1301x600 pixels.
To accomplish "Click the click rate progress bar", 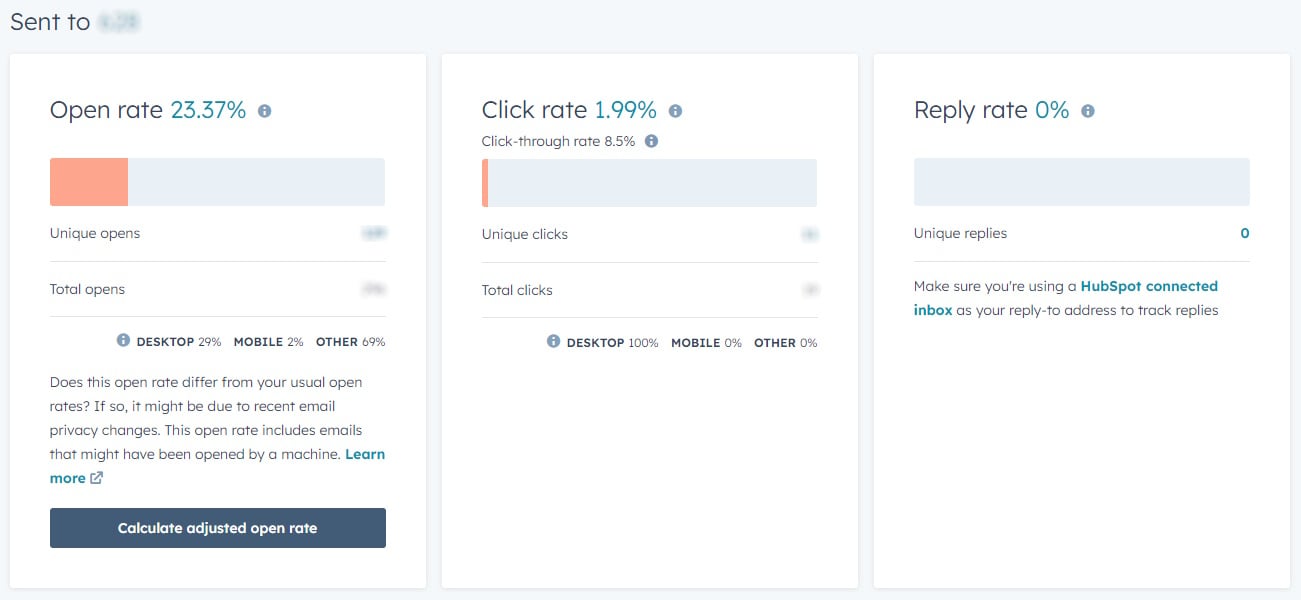I will (x=649, y=183).
